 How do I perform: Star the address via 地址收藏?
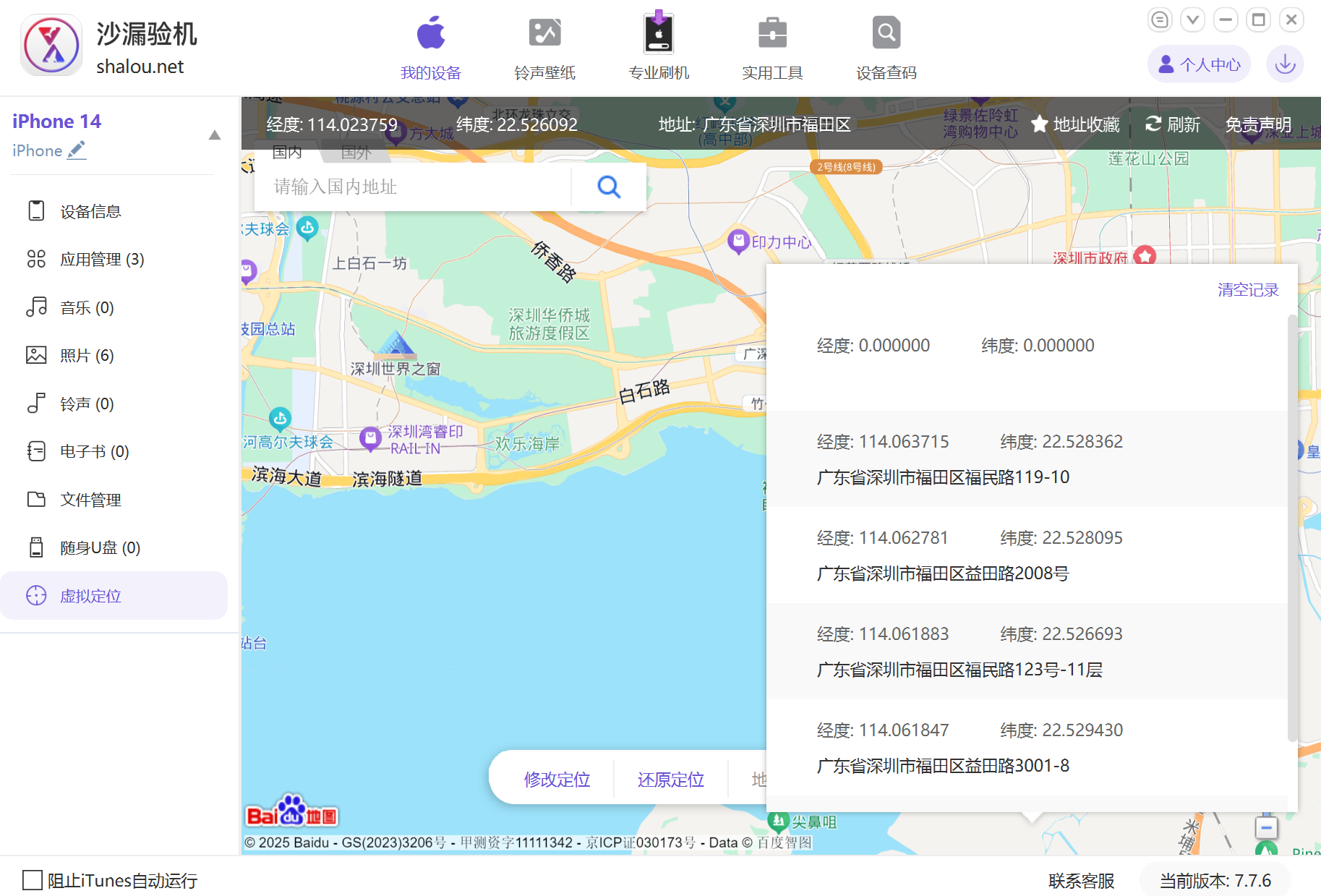coord(1074,124)
